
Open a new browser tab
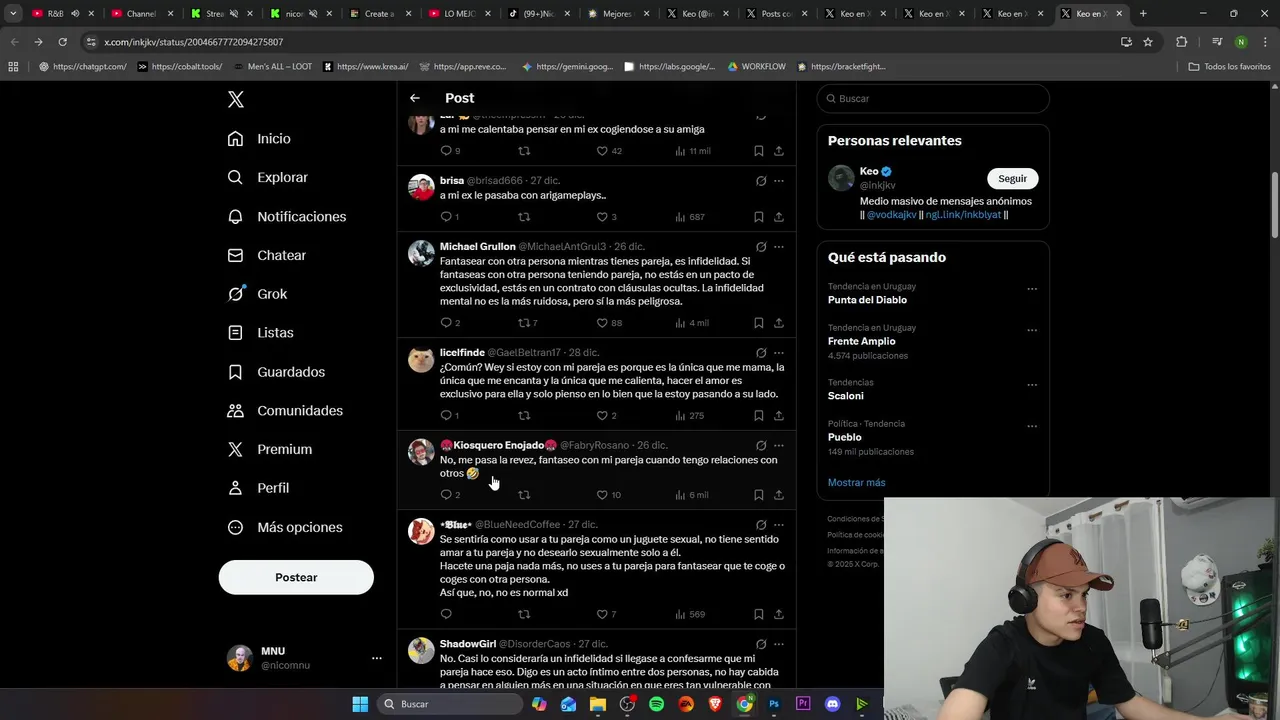(x=1143, y=14)
